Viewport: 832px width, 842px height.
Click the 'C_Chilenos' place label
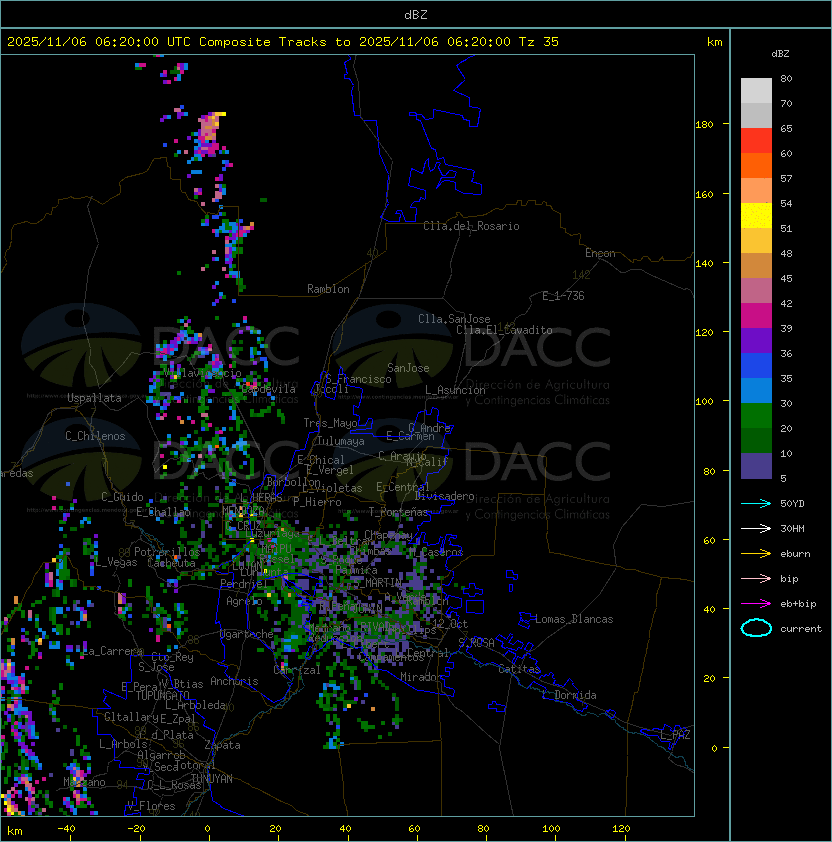click(x=95, y=436)
